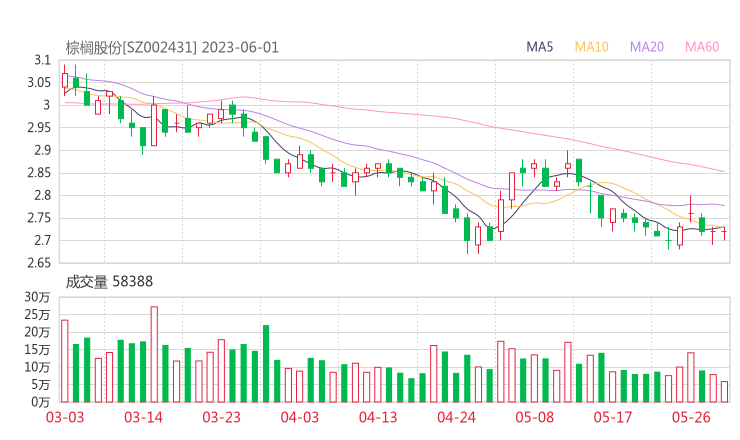Click the 0万 volume axis label
The width and height of the screenshot is (740, 440).
coord(41,402)
